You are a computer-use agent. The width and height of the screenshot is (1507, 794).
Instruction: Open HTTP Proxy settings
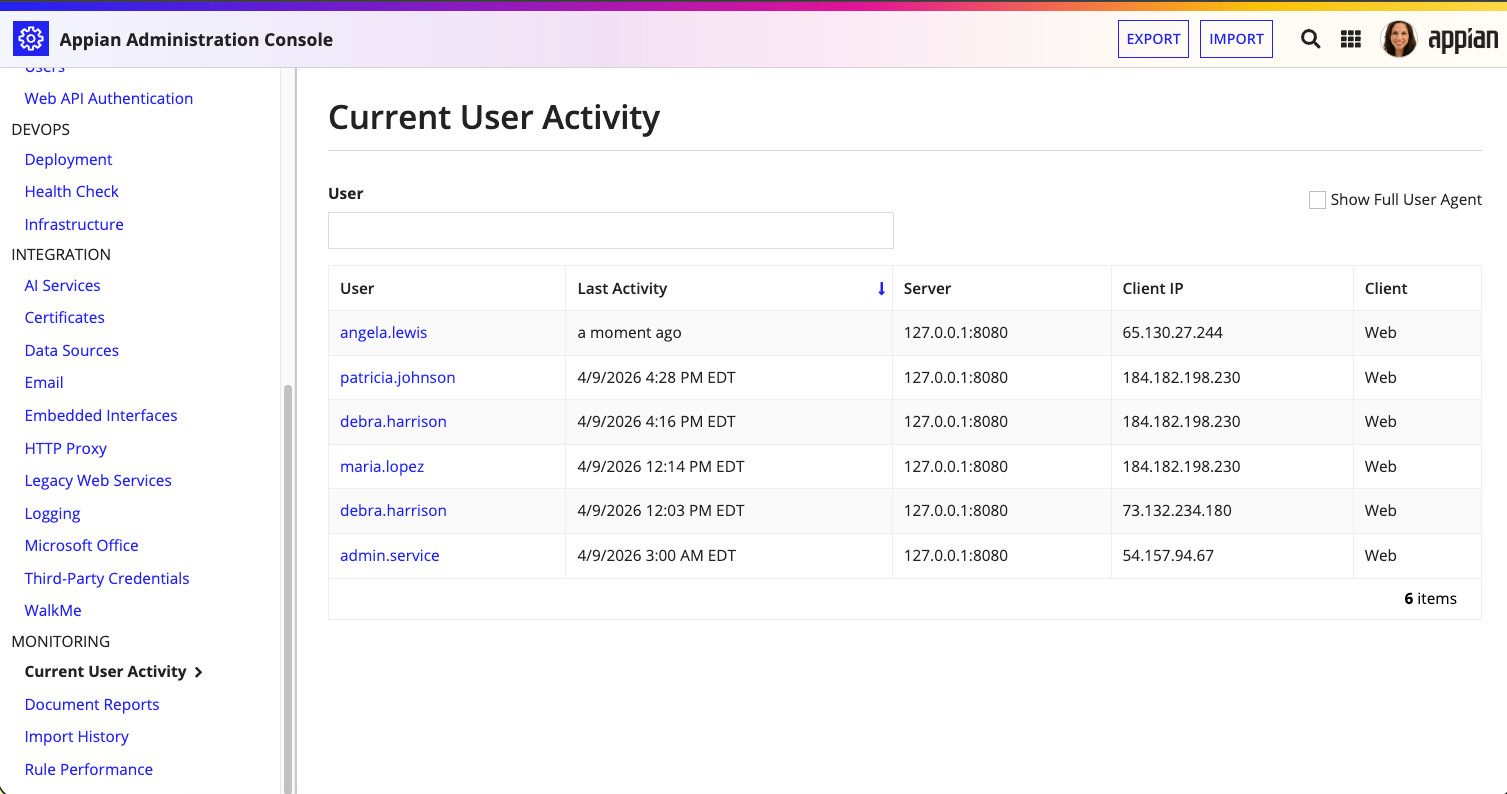pos(66,448)
